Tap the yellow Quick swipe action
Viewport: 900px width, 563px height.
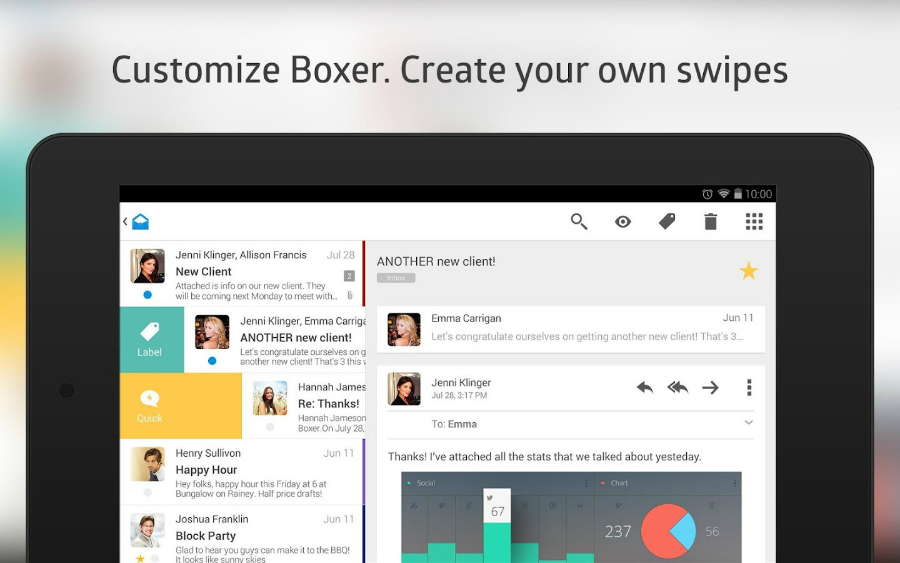[150, 406]
